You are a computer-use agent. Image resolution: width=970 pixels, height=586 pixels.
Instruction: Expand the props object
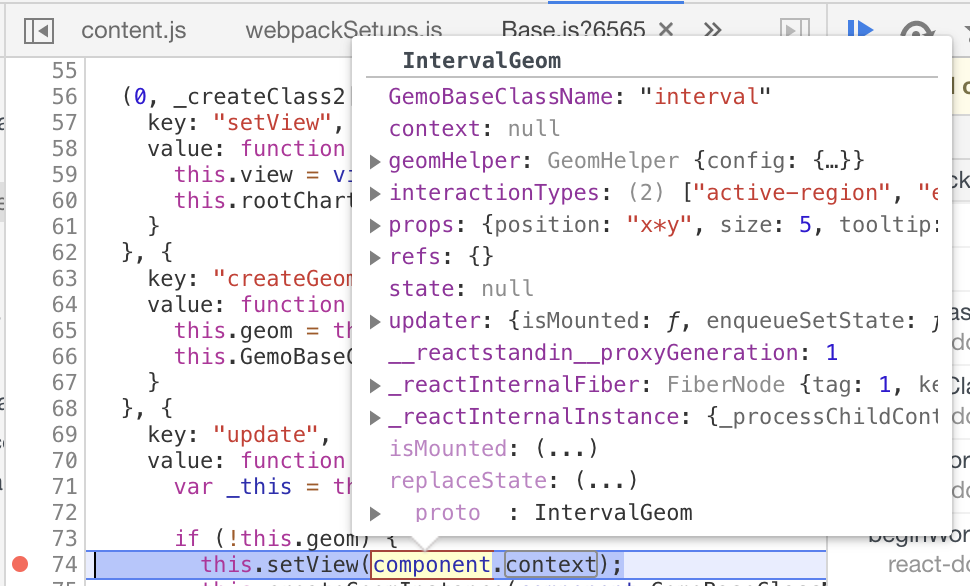pyautogui.click(x=375, y=225)
